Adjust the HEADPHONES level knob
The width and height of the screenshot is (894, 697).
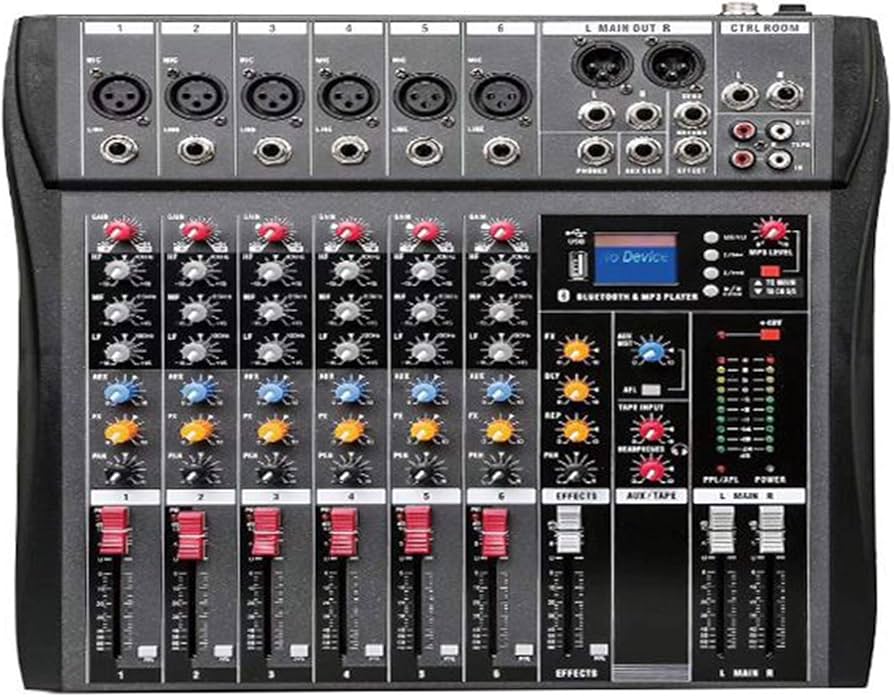pyautogui.click(x=650, y=469)
